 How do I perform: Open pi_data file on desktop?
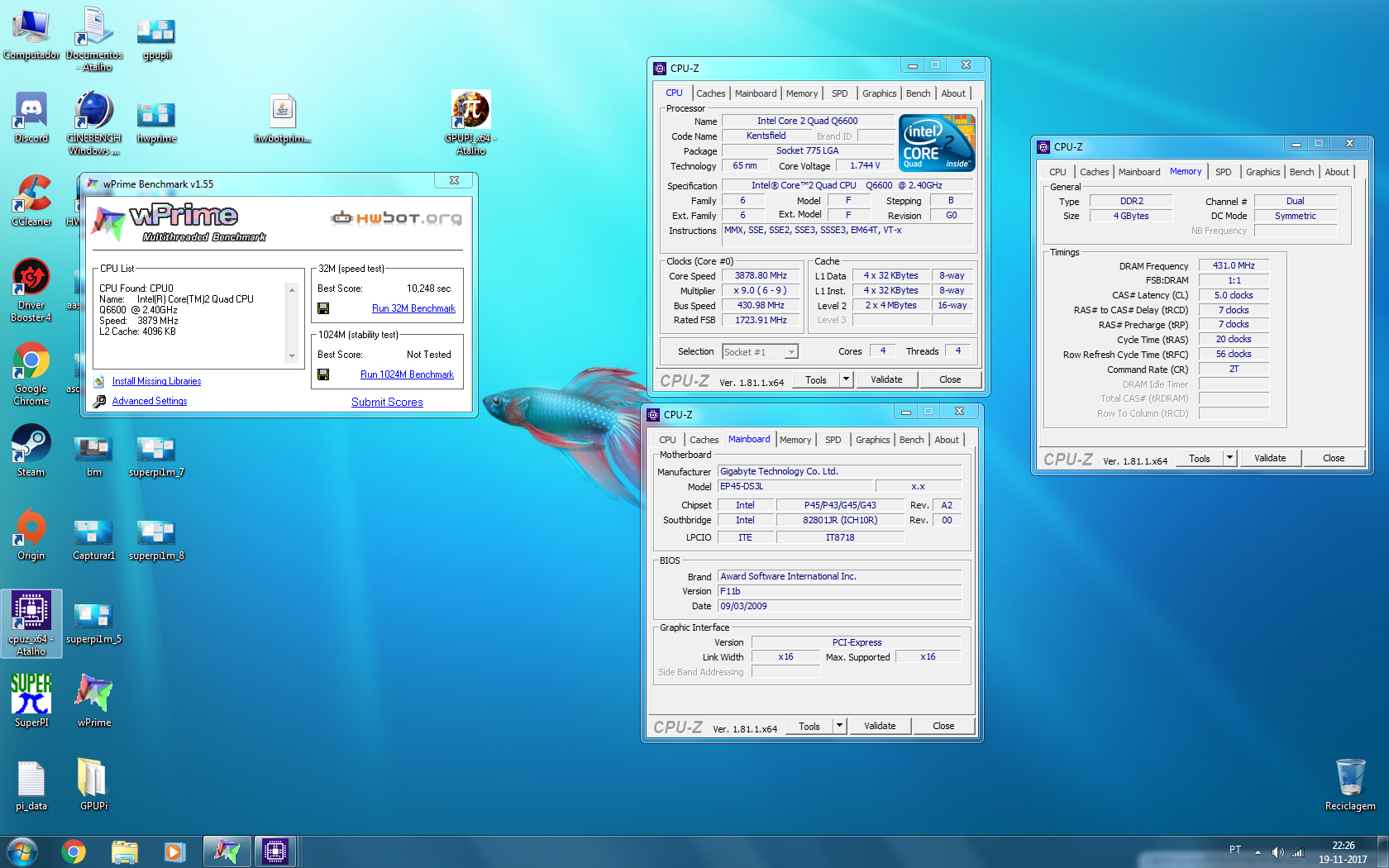coord(31,785)
